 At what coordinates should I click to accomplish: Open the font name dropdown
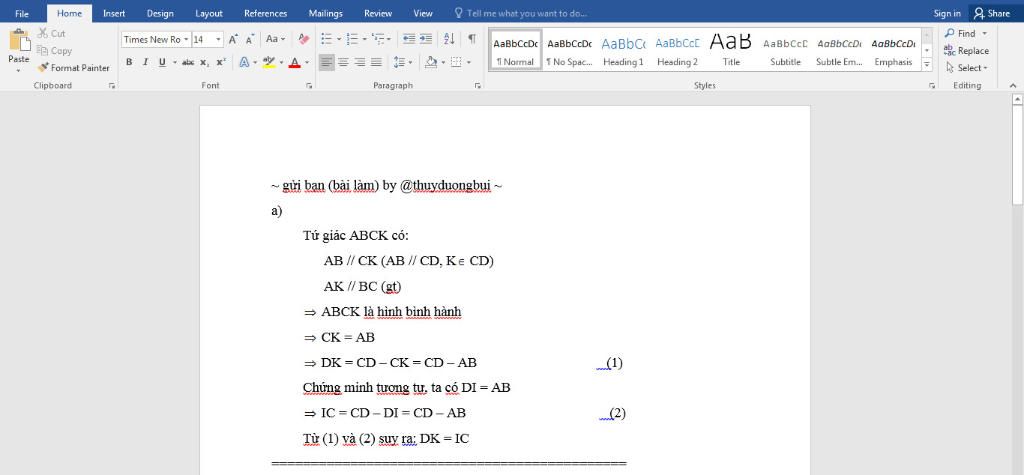point(185,39)
